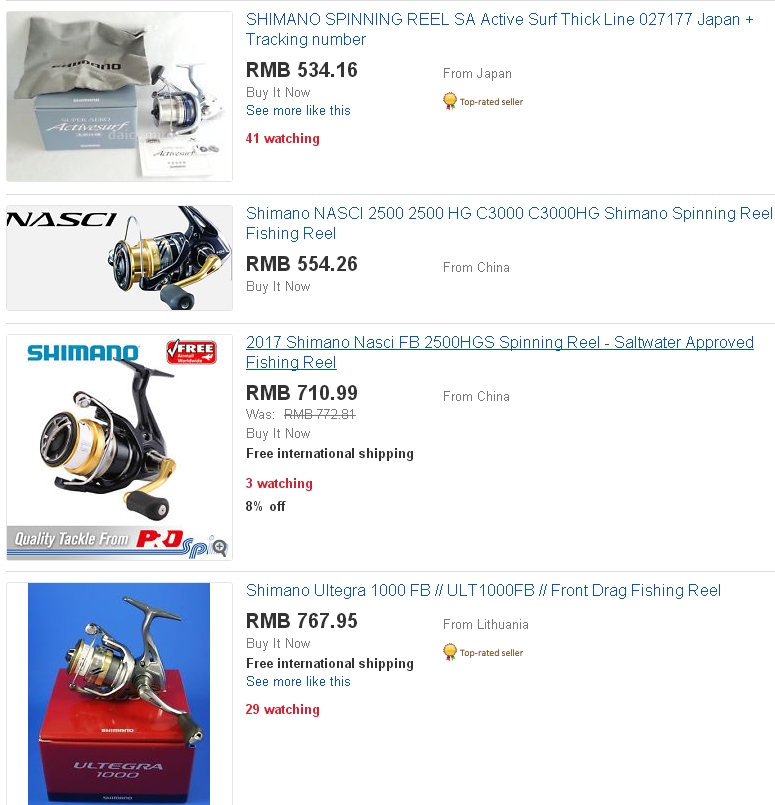Open the Shimano Nasci FB ProSpin thumbnail

pyautogui.click(x=119, y=447)
